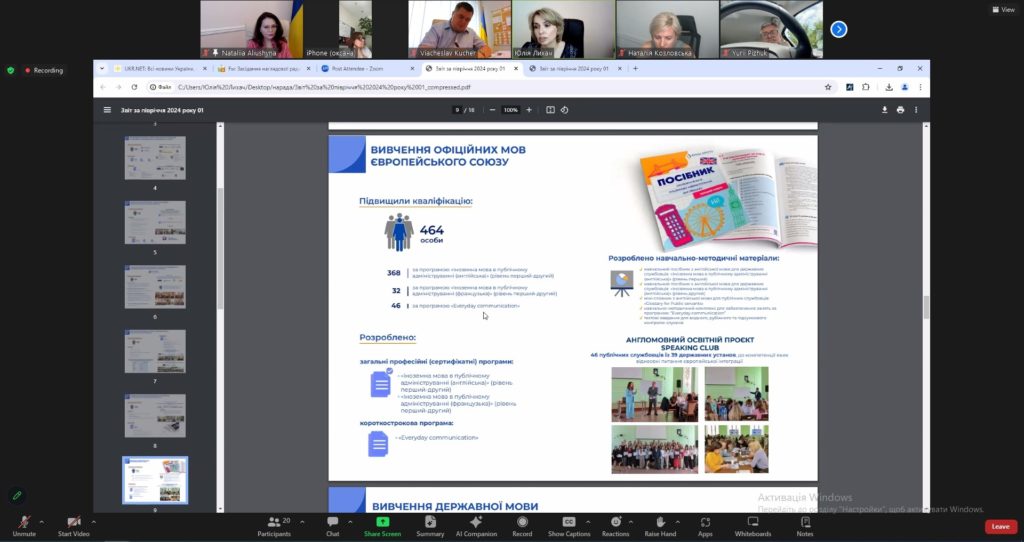Click the green annotation pencil icon
Screen dimensions: 1024x542
coord(17,496)
